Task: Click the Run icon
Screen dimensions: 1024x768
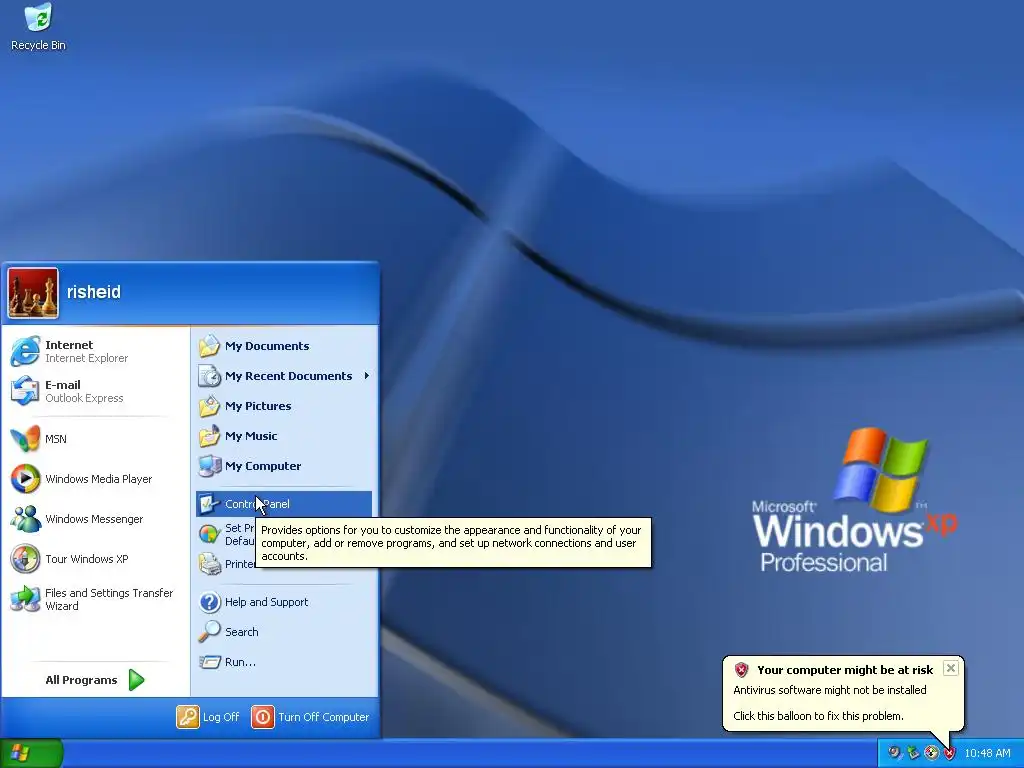Action: click(x=210, y=662)
